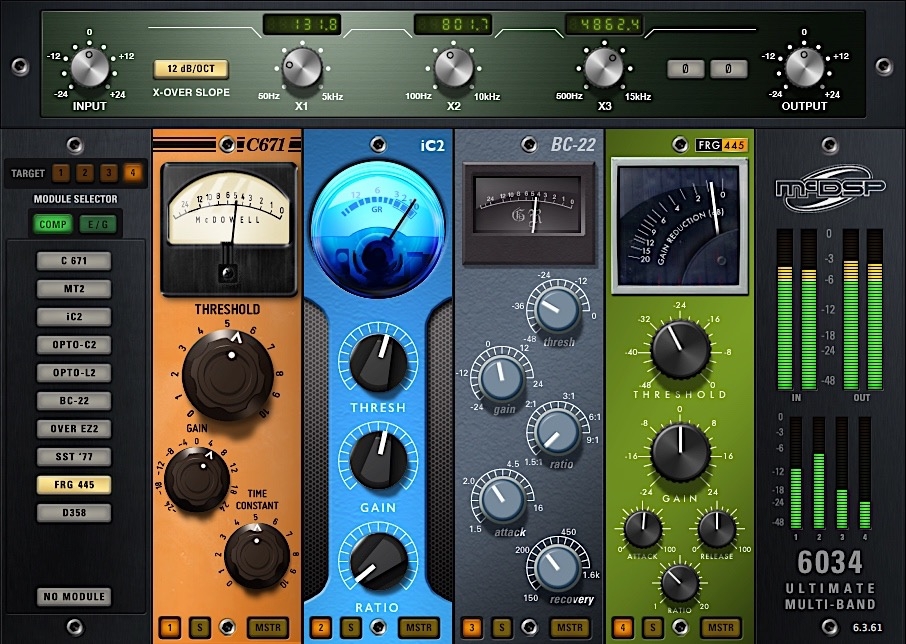Click the iC2 blue GR meter
The image size is (906, 644).
[x=378, y=229]
